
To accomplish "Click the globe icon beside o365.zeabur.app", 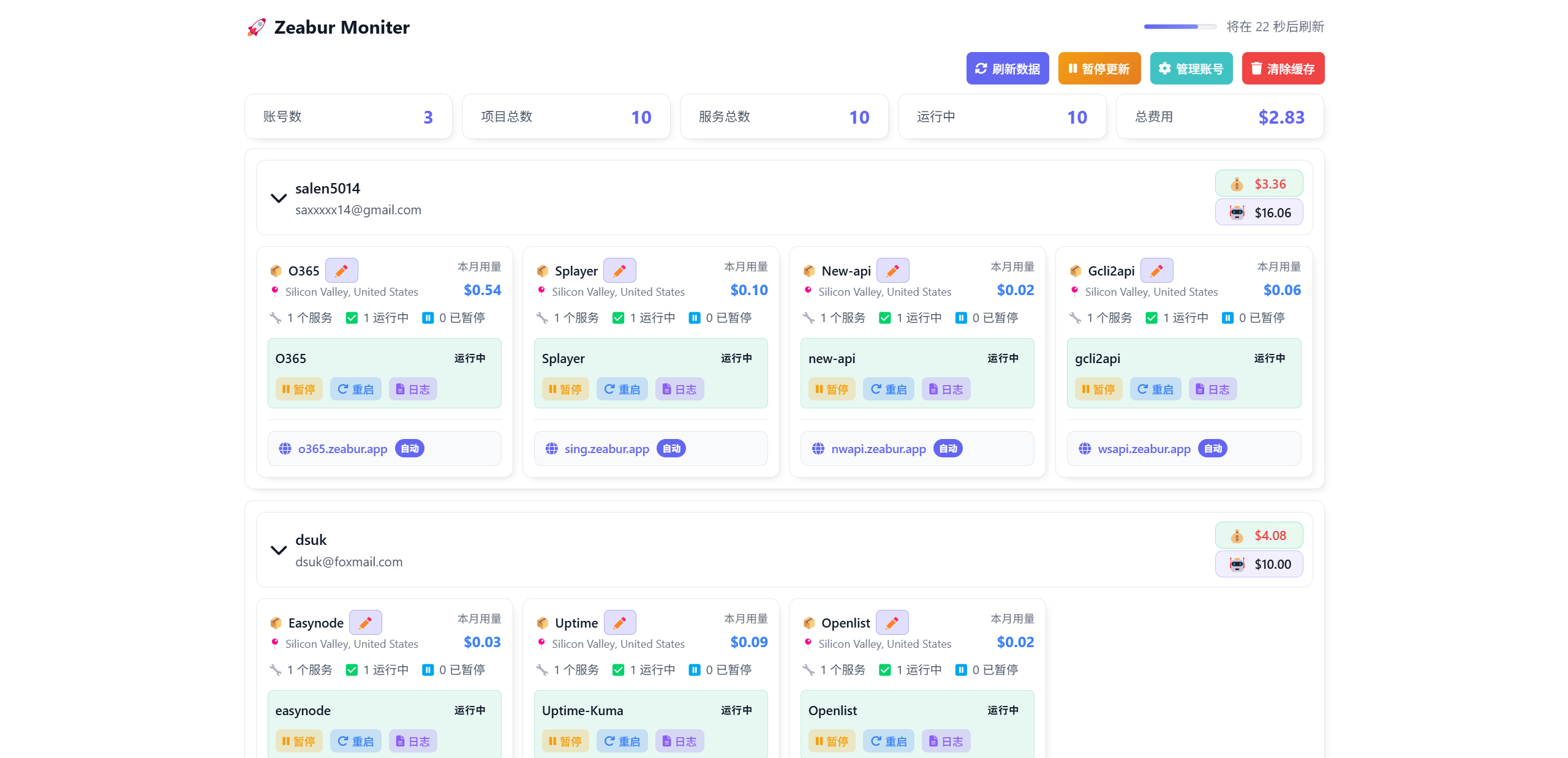I will (285, 449).
